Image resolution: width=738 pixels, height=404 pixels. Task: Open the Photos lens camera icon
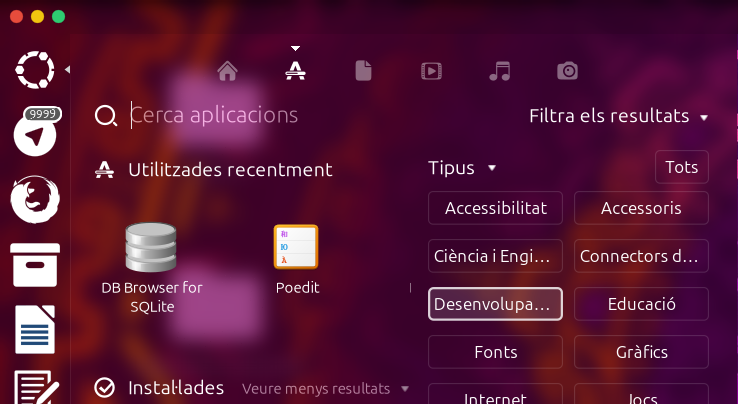tap(567, 71)
